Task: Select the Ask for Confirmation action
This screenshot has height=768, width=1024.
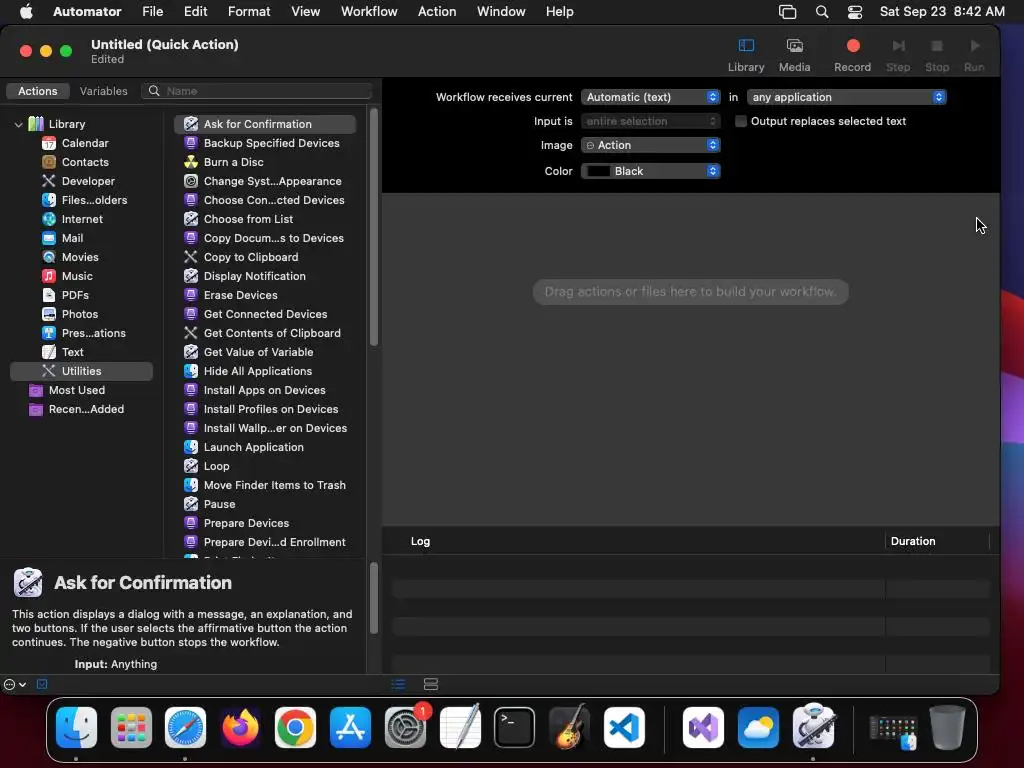Action: point(265,124)
